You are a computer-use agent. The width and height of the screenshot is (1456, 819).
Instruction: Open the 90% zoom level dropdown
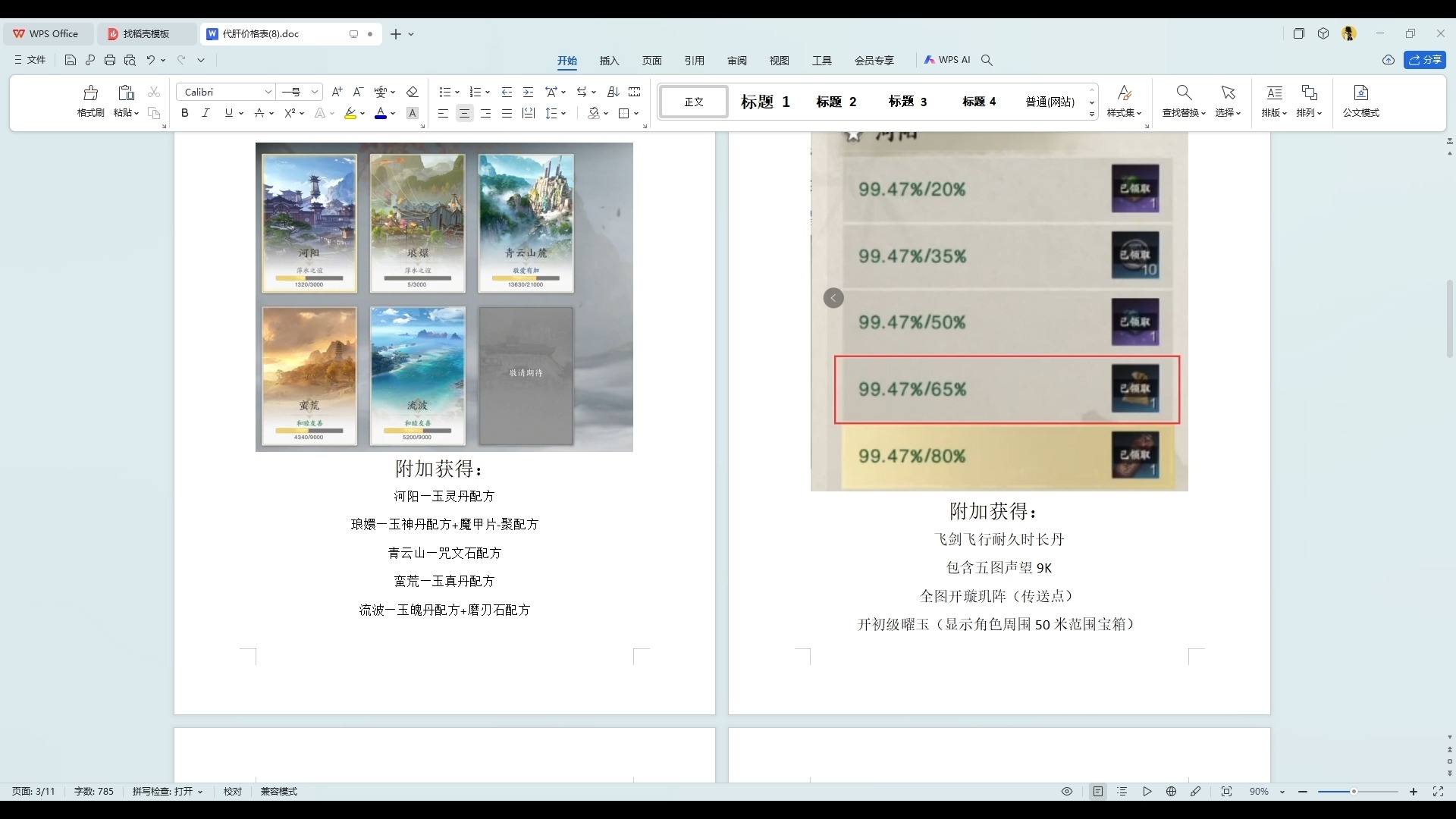coord(1282,792)
